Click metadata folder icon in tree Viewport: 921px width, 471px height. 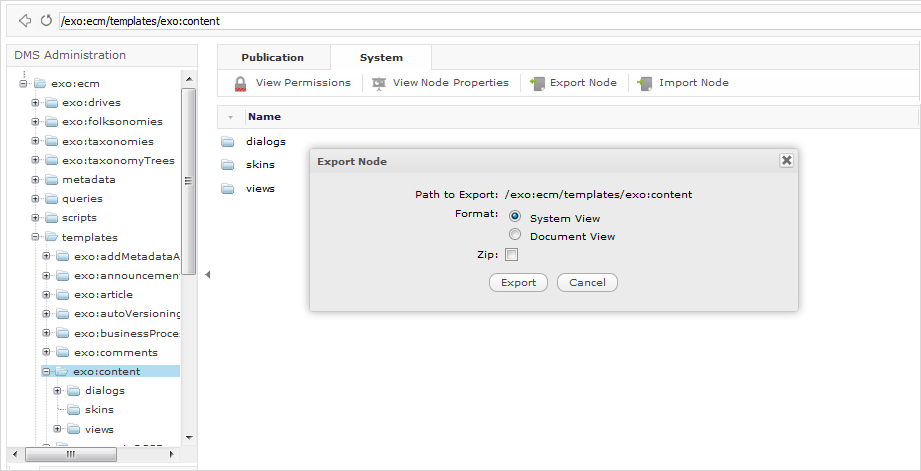tap(52, 180)
